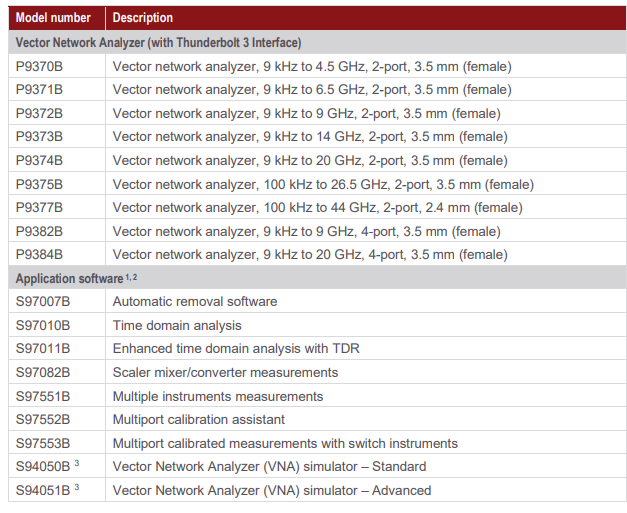
Task: Click the Application software section heading
Action: pos(76,278)
